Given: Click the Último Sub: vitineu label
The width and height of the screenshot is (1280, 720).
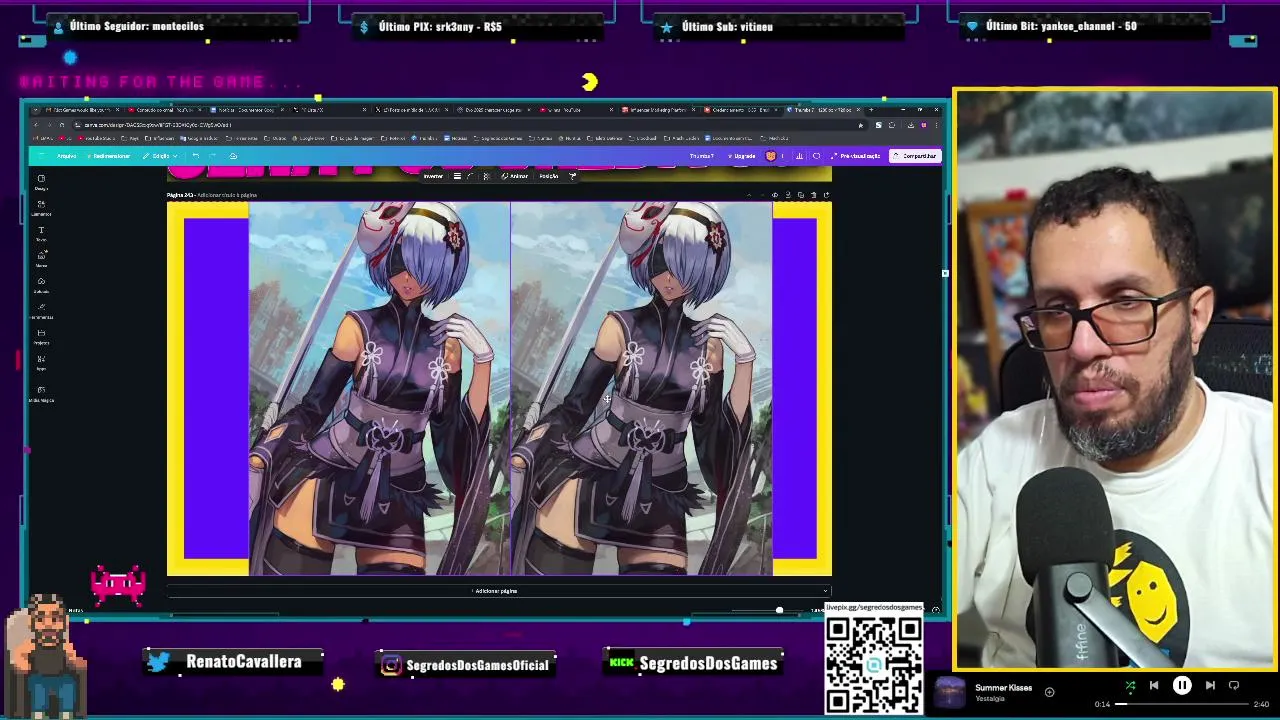Looking at the screenshot, I should [727, 27].
